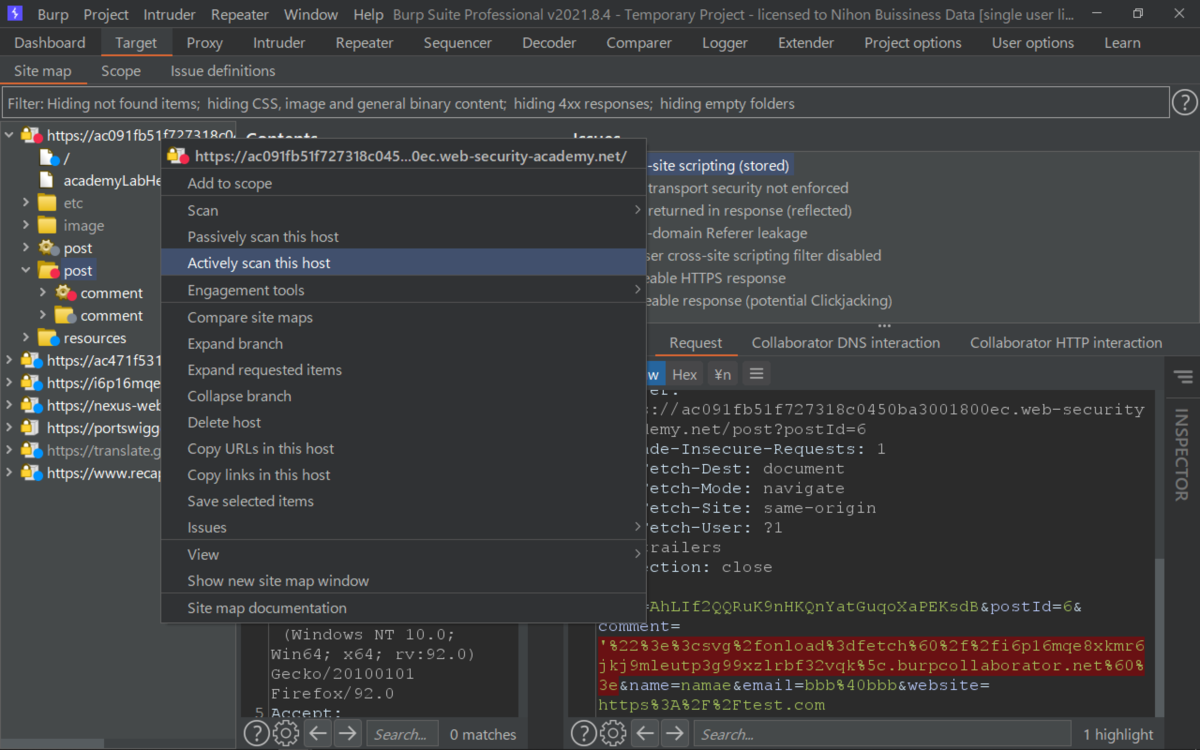Click the 'resources' folder icon
Screen dimensions: 1200x750
[x=47, y=338]
